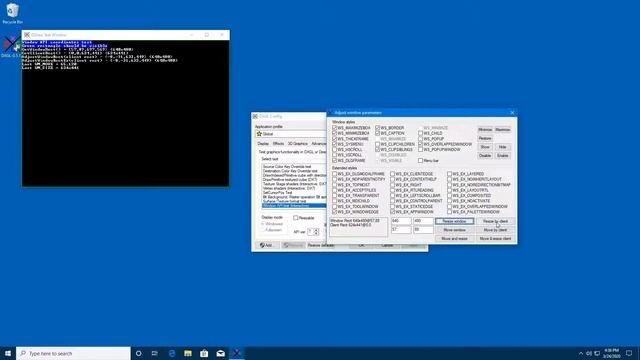Enable the WS_HSCROLL style
The width and height of the screenshot is (640, 360).
[x=347, y=149]
